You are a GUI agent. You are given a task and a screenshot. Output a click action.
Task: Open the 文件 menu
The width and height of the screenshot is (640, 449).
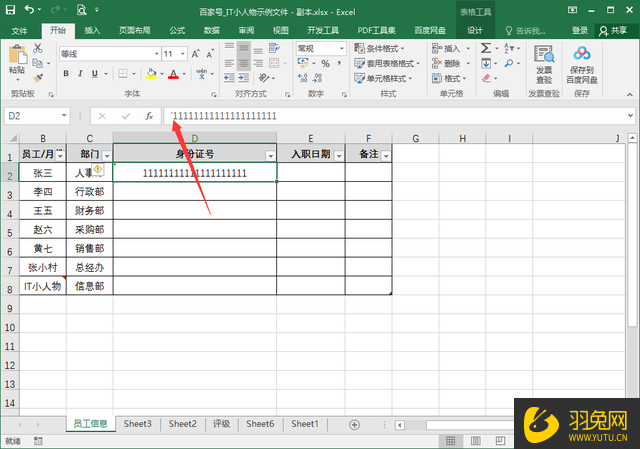pos(19,31)
